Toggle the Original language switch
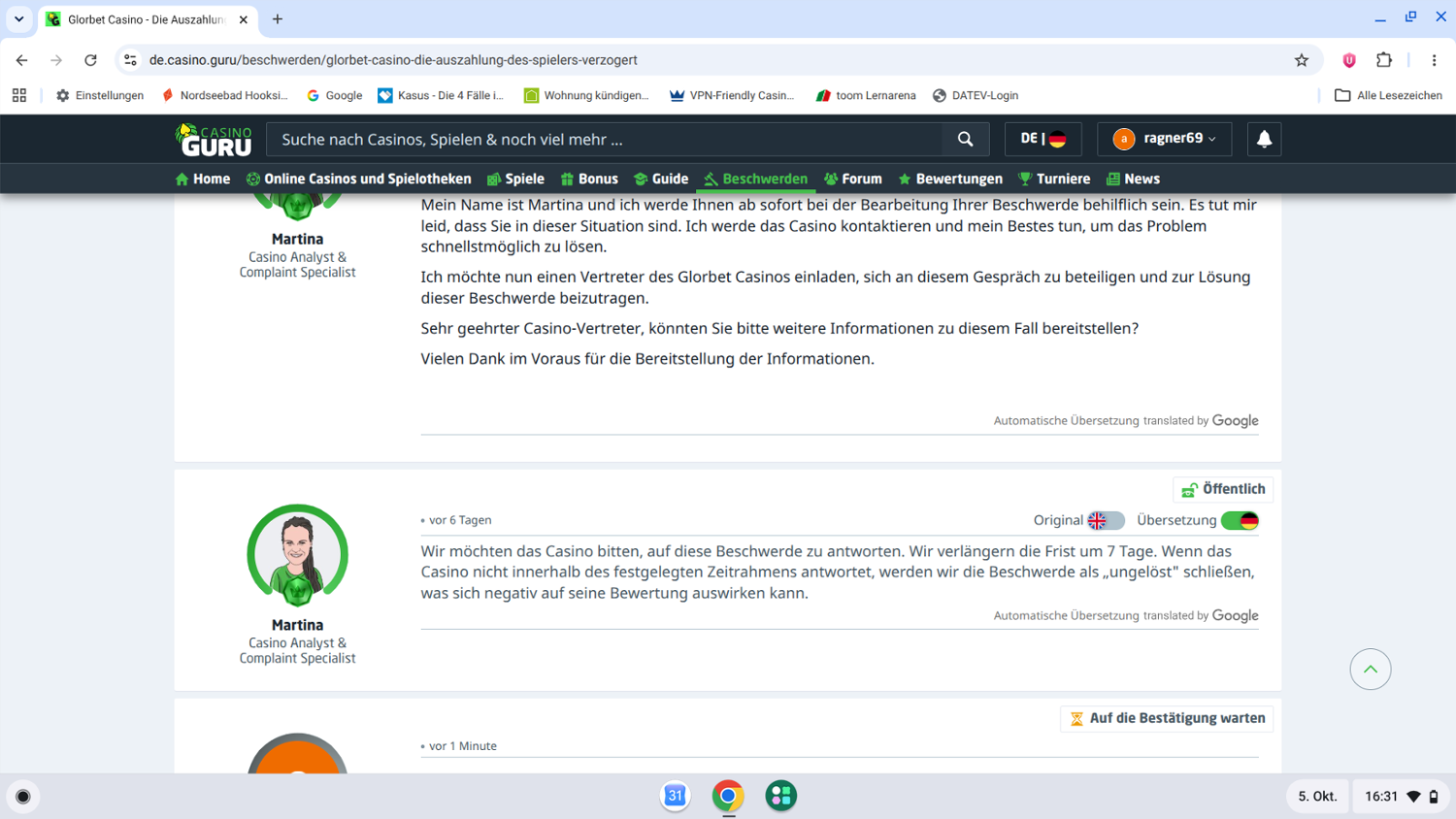This screenshot has width=1456, height=819. pyautogui.click(x=1106, y=520)
